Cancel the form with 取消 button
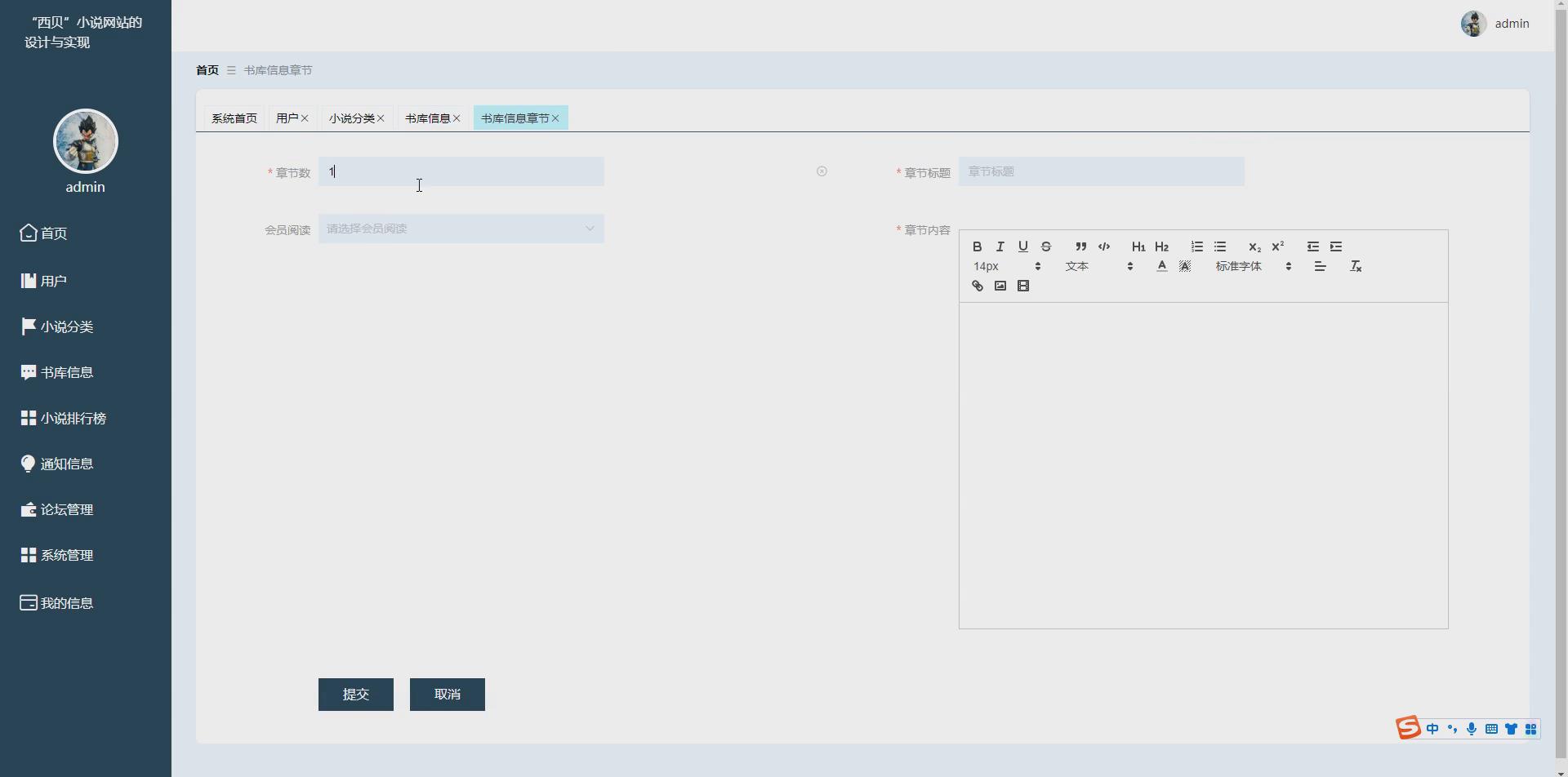The height and width of the screenshot is (777, 1568). 448,695
